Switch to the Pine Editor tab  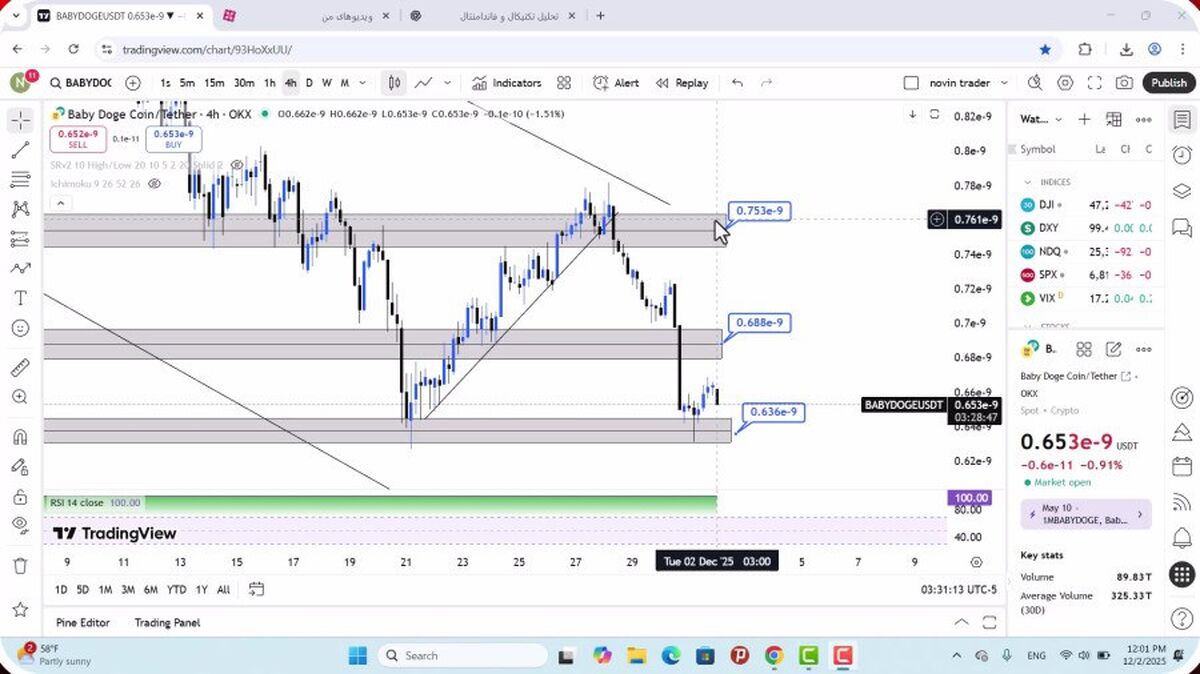(x=83, y=622)
